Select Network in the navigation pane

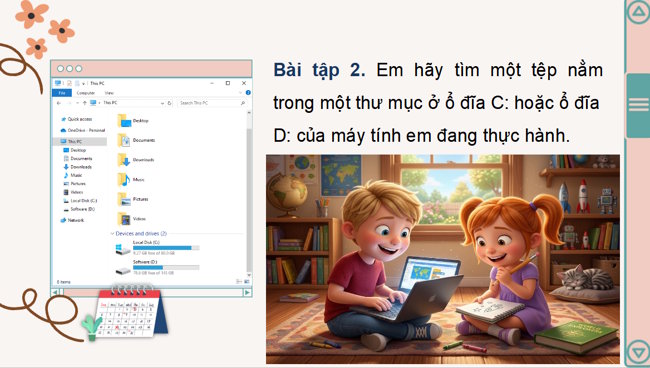click(x=72, y=220)
